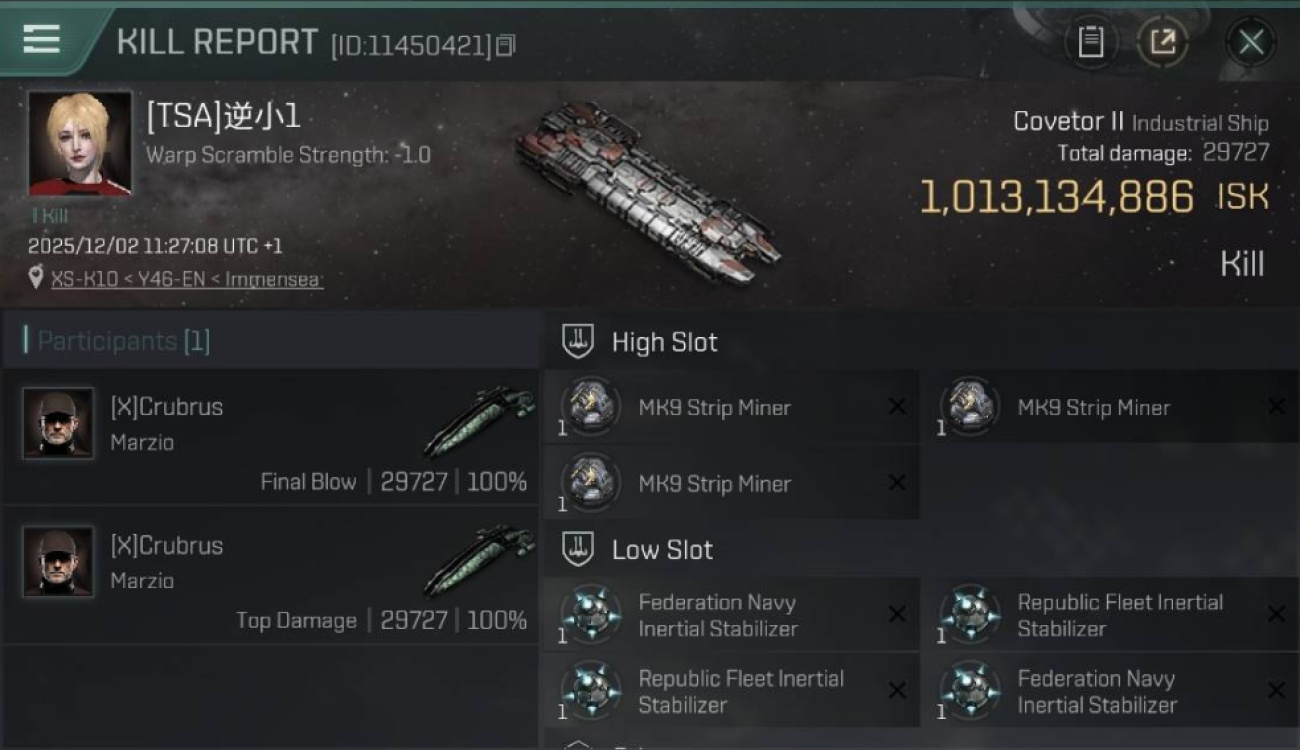This screenshot has height=750, width=1300.
Task: Select the Covetor II ship image
Action: pyautogui.click(x=647, y=190)
